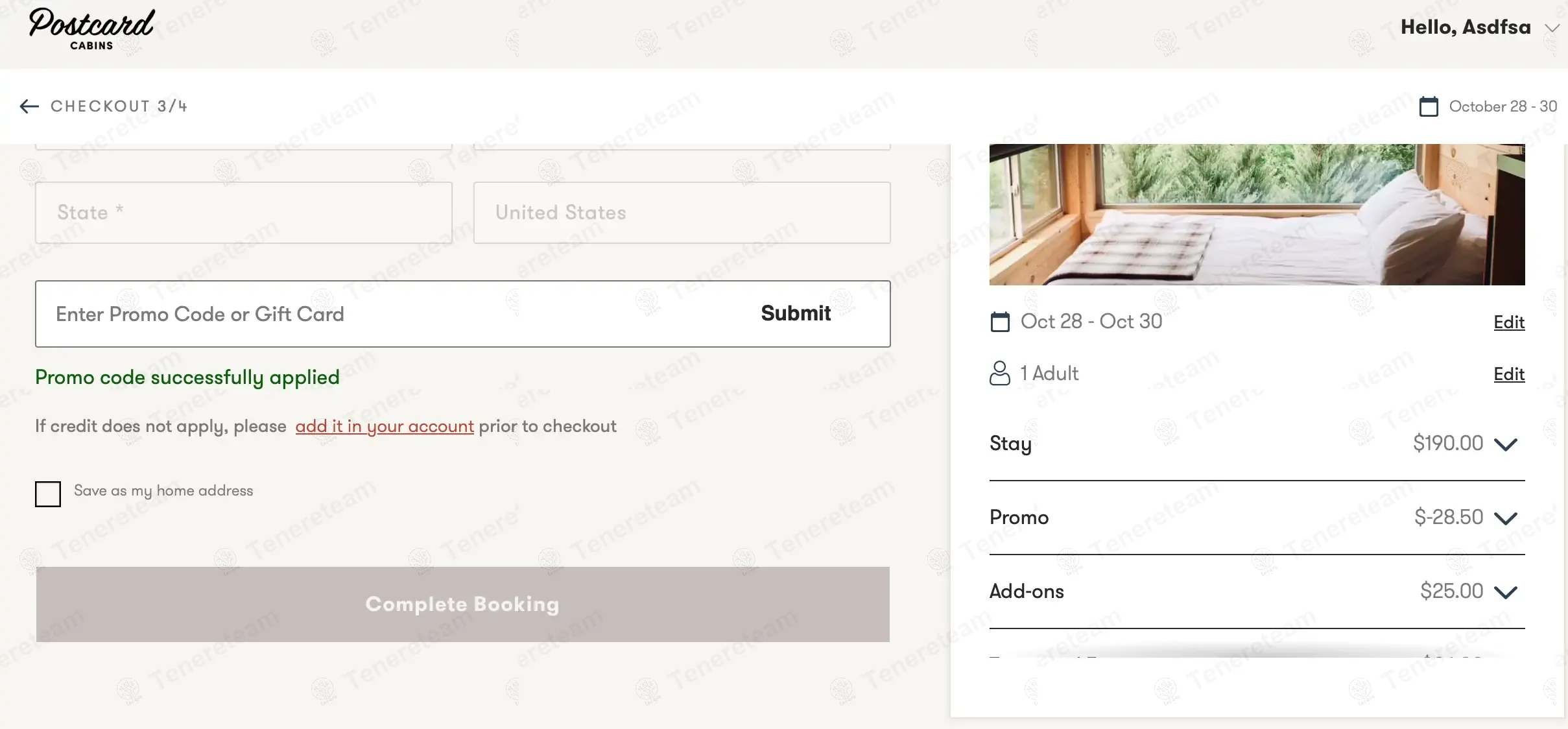This screenshot has width=1568, height=729.
Task: Edit the 1 Adult guest count
Action: click(x=1509, y=374)
